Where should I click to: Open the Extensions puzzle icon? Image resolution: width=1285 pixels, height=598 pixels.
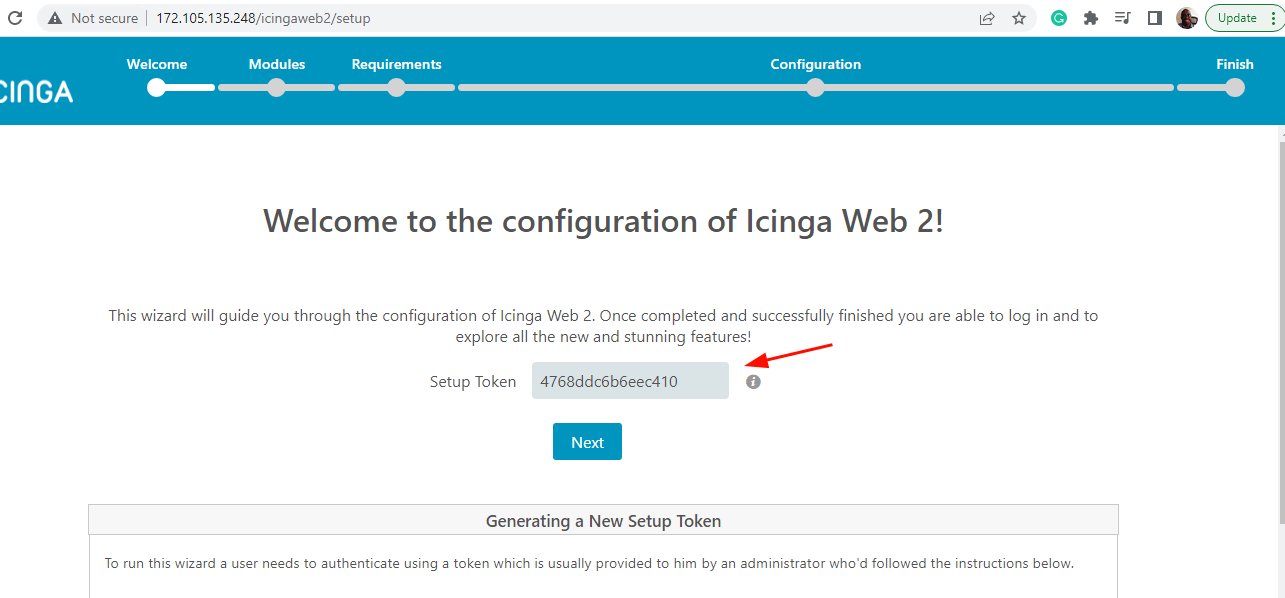[1091, 18]
